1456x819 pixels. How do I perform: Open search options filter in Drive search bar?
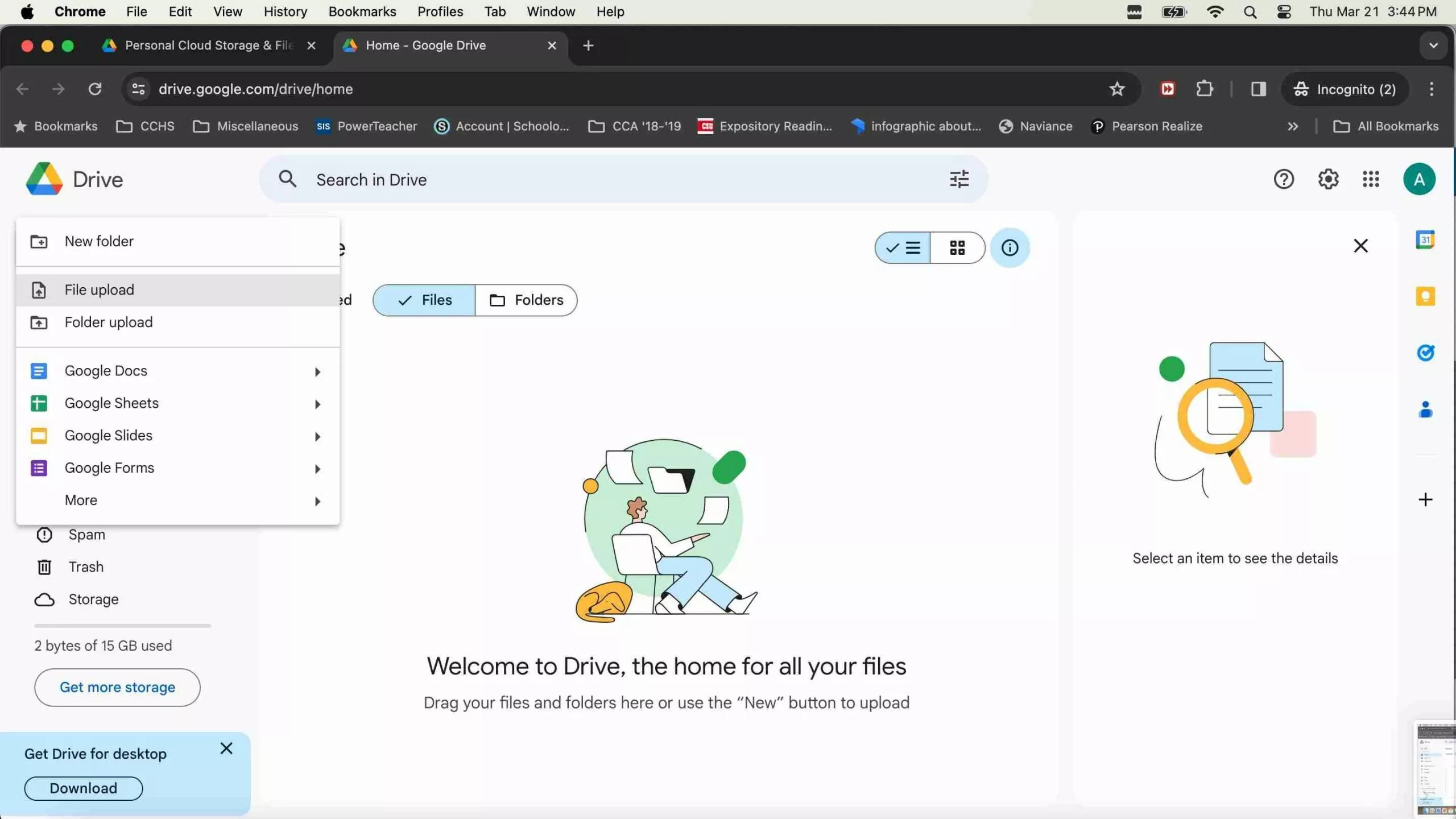(959, 179)
